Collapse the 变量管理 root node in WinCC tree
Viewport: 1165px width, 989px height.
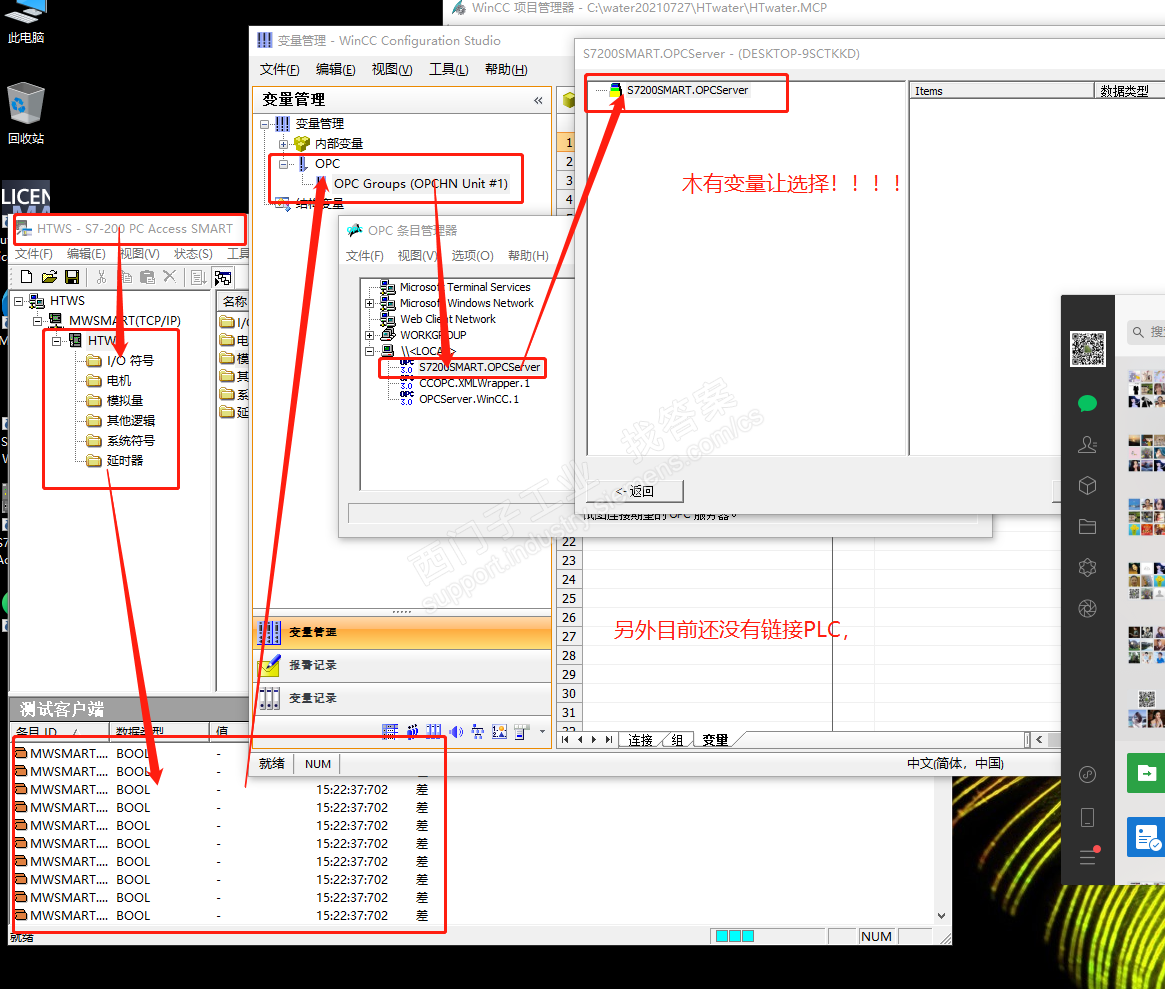tap(265, 124)
